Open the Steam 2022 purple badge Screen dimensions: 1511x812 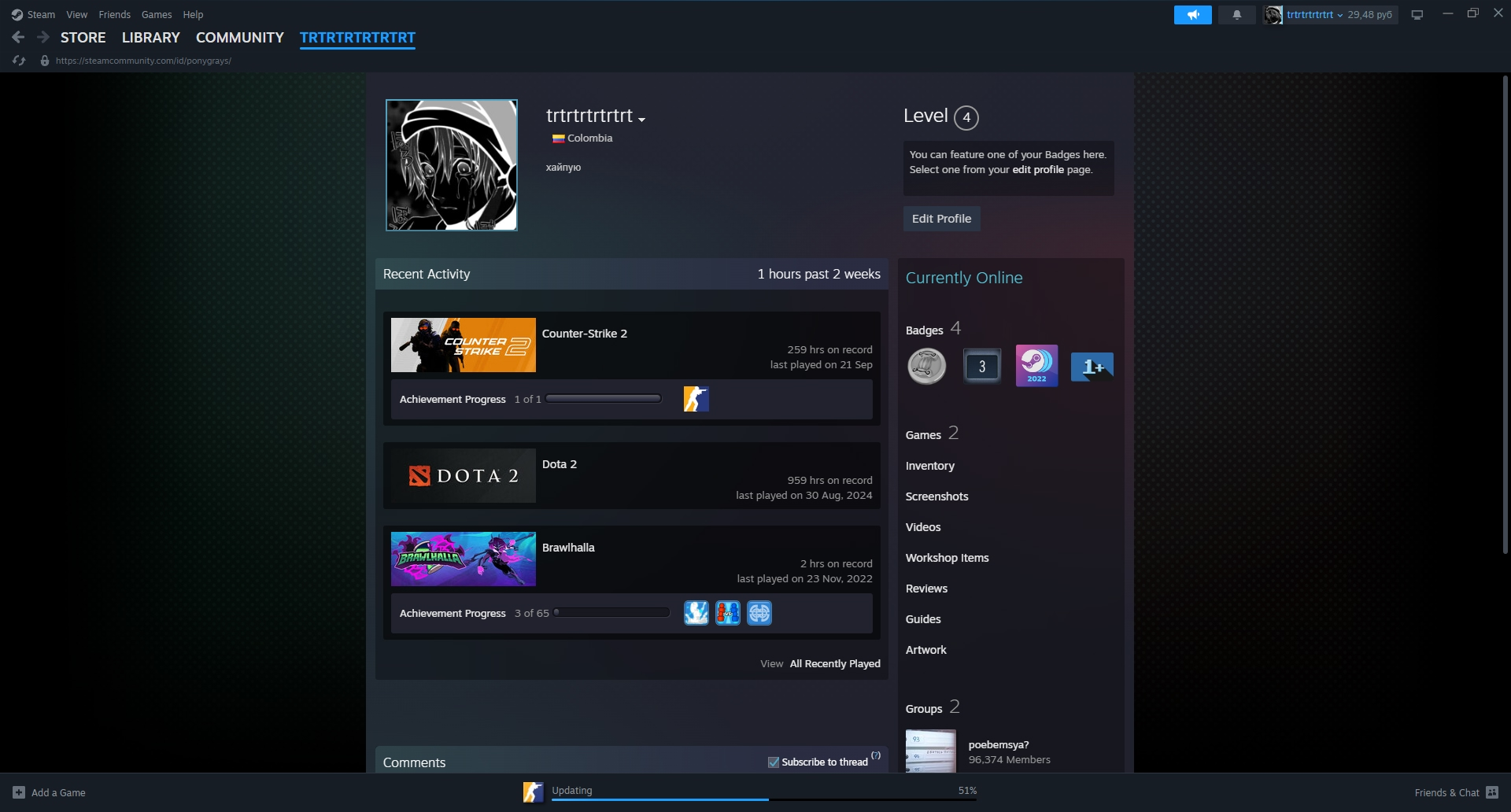[1036, 366]
